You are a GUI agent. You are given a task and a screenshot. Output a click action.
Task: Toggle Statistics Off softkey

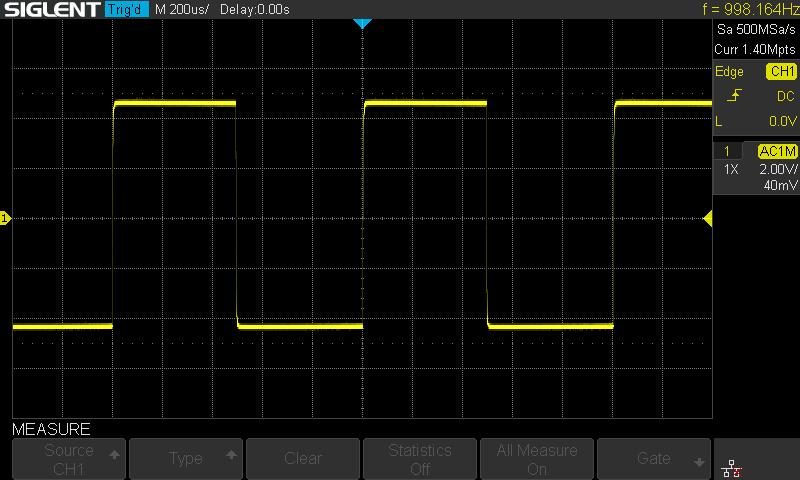pyautogui.click(x=420, y=459)
